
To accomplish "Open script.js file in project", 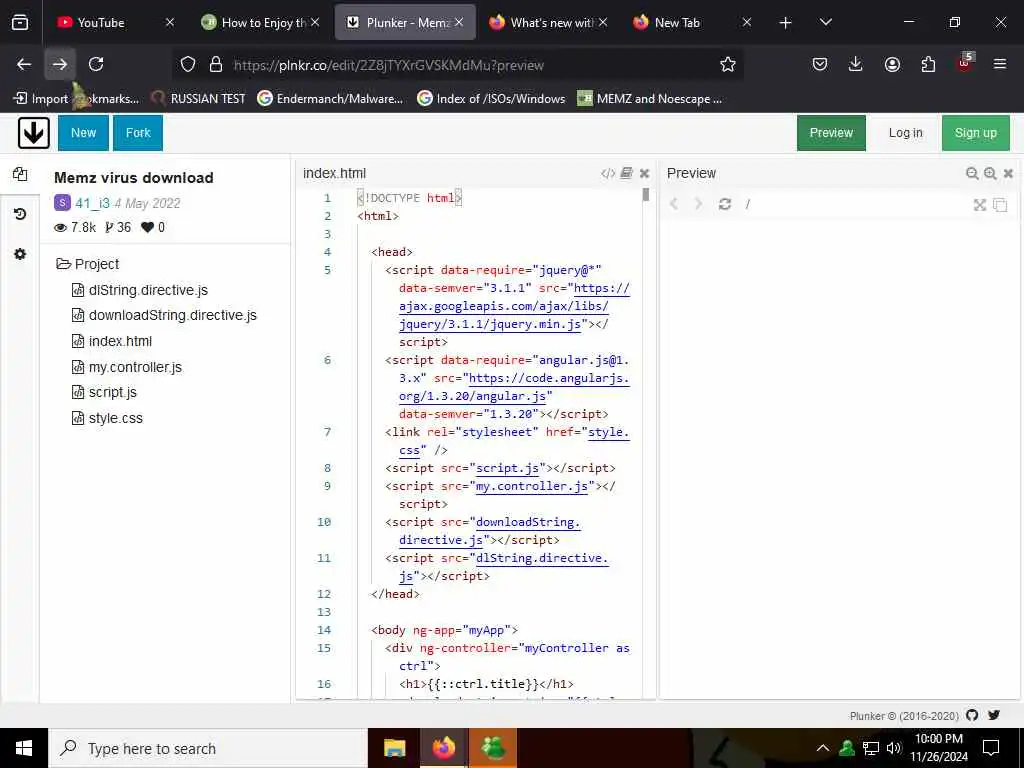I will [x=112, y=392].
